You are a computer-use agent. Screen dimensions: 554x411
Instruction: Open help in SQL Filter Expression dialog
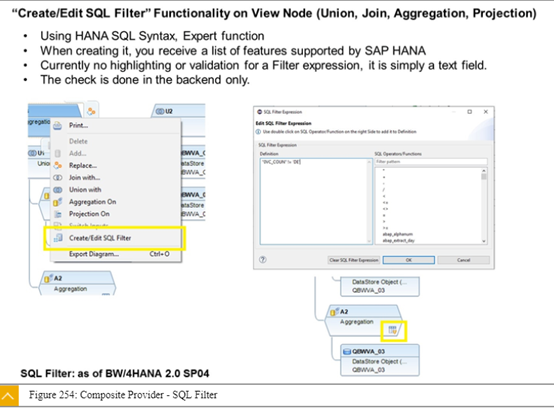pos(263,260)
